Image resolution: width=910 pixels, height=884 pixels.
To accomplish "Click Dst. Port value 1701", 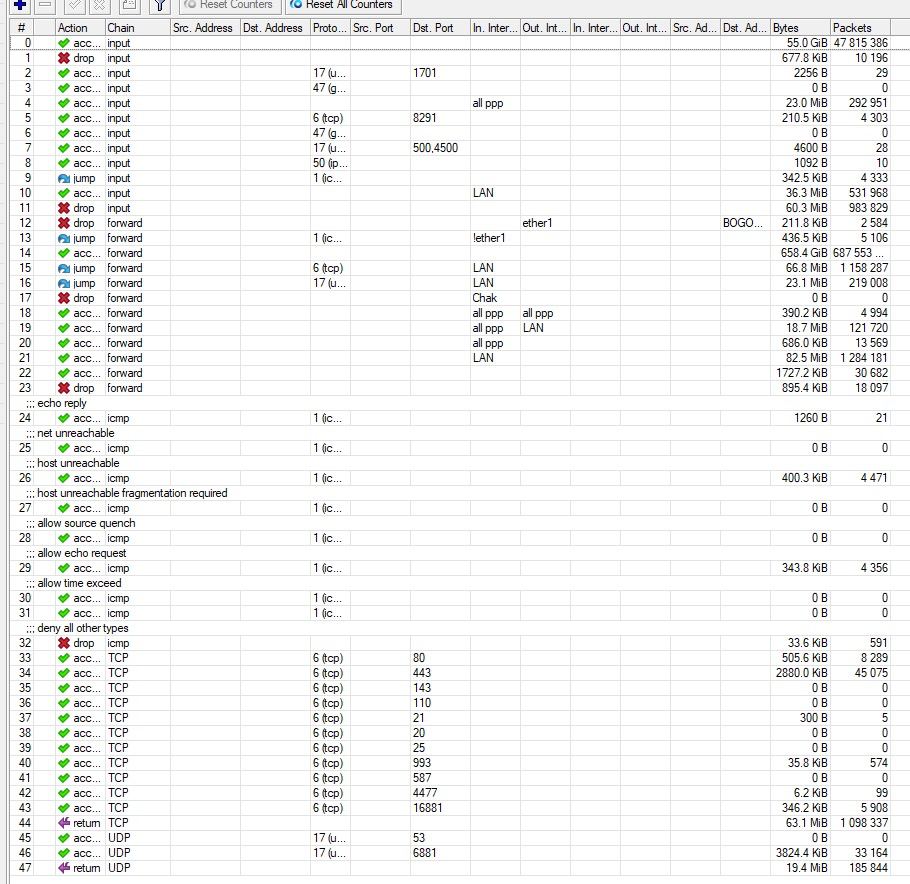I will (x=424, y=73).
